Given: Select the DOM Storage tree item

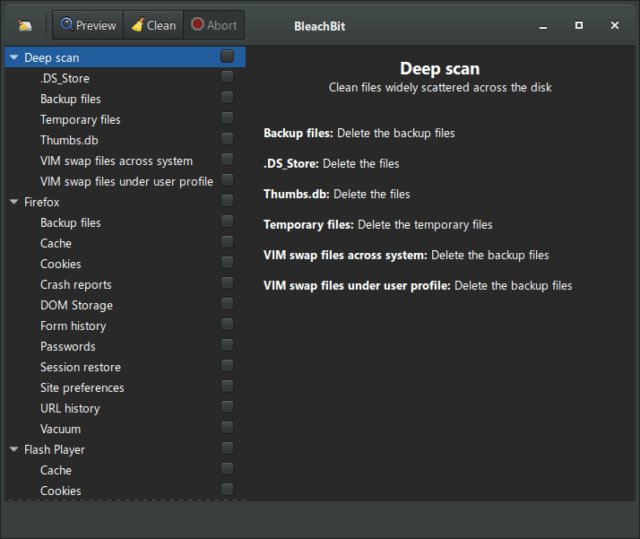Looking at the screenshot, I should [x=125, y=305].
